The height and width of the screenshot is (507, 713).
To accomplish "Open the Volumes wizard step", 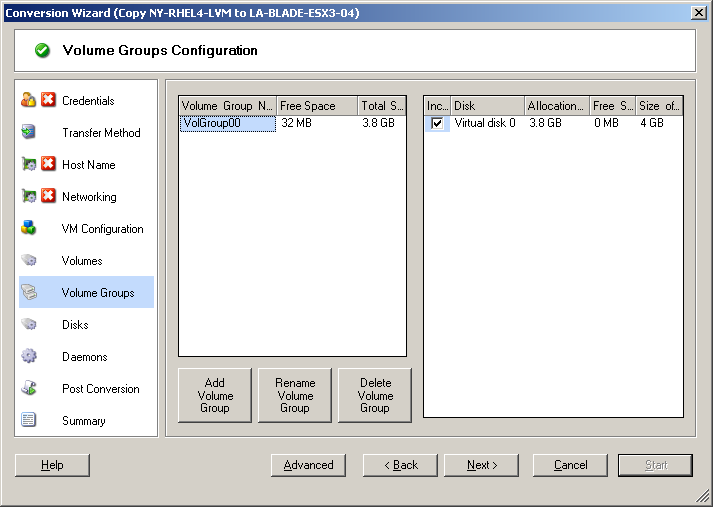I will (x=82, y=261).
